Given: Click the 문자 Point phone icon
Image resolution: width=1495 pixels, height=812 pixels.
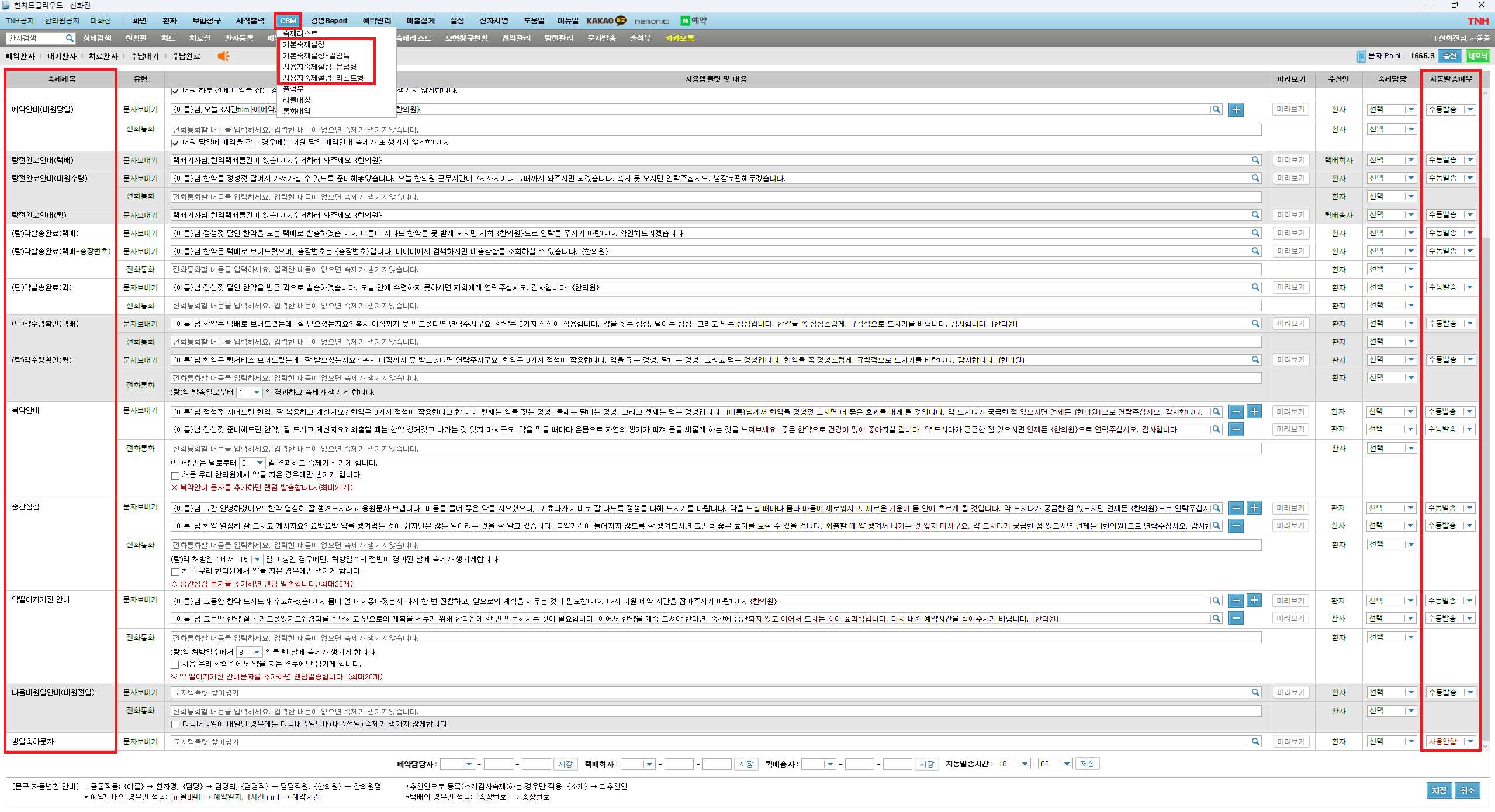Looking at the screenshot, I should (x=1361, y=56).
